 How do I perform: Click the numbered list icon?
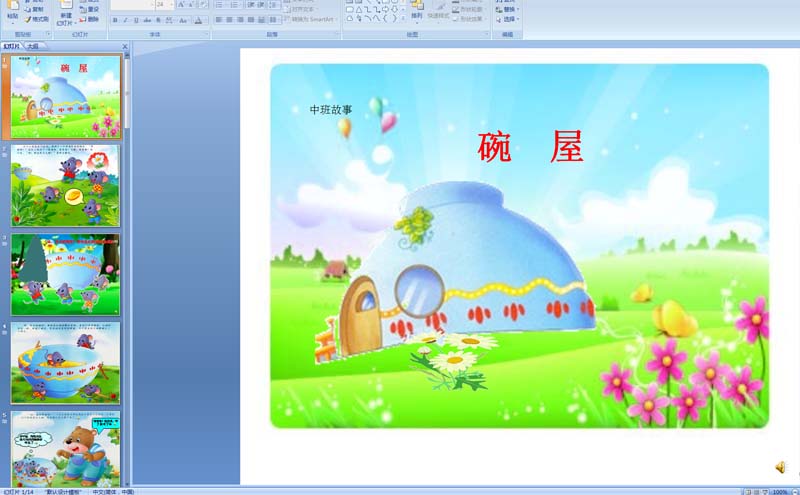click(x=235, y=5)
